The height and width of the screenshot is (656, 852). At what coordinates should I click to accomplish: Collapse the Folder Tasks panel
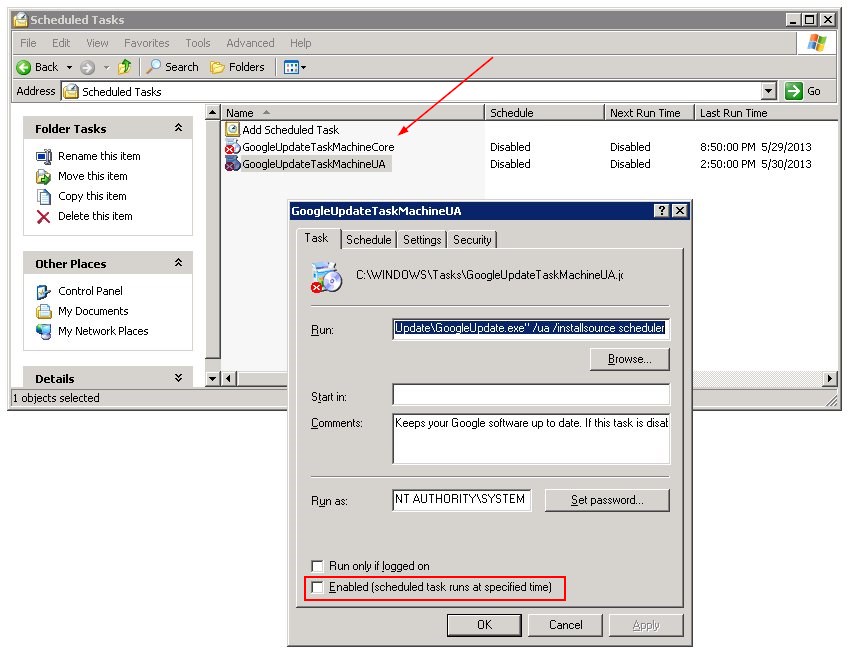[178, 128]
